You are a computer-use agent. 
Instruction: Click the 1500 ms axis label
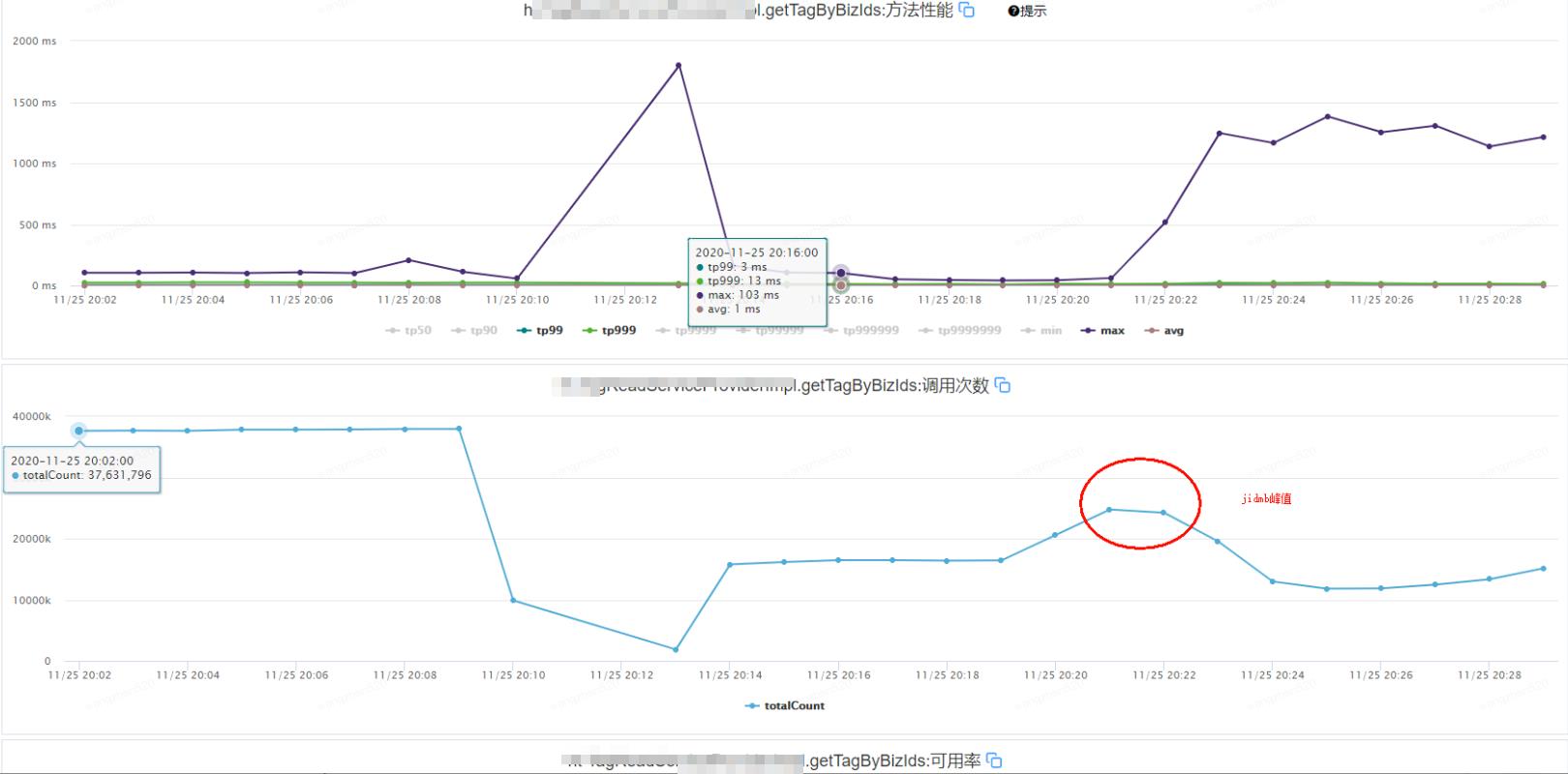pos(35,103)
